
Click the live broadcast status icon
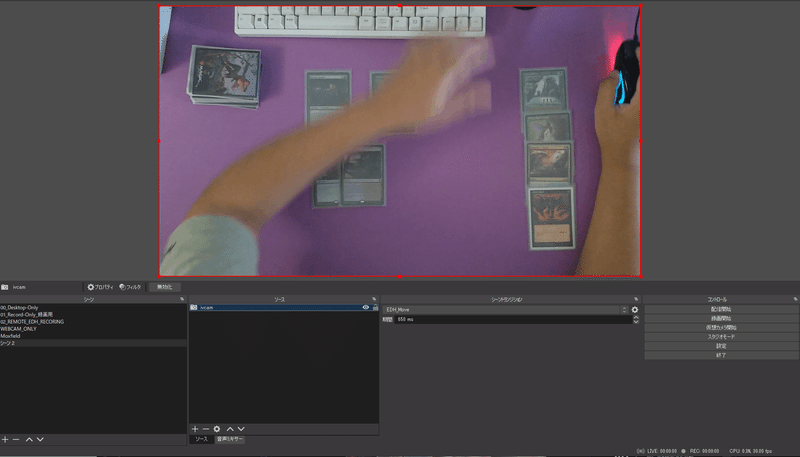640,451
